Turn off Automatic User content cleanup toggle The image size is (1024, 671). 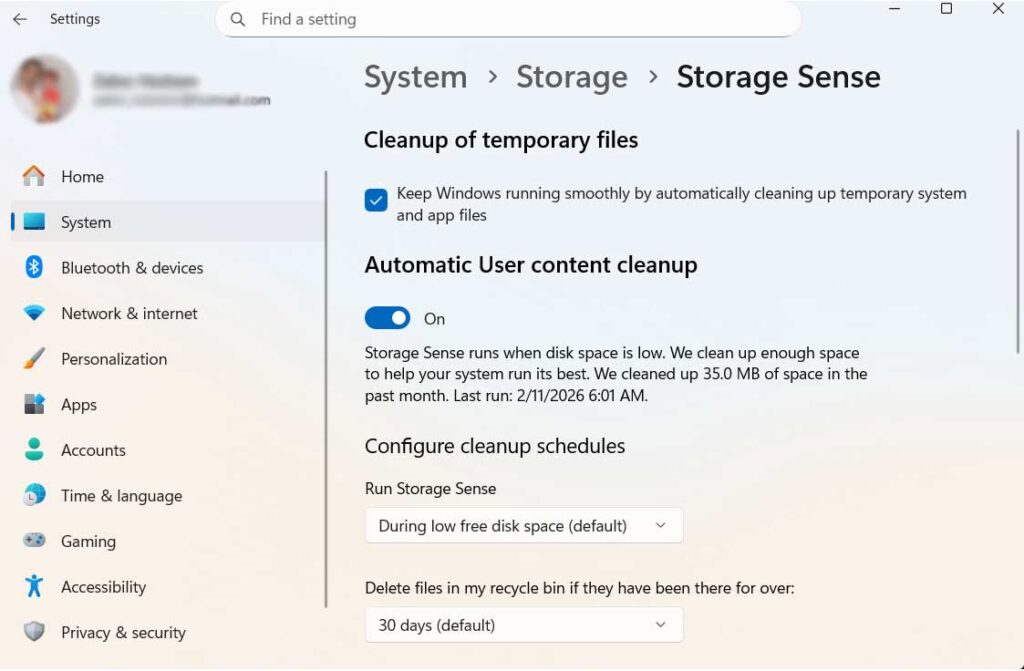click(x=387, y=319)
